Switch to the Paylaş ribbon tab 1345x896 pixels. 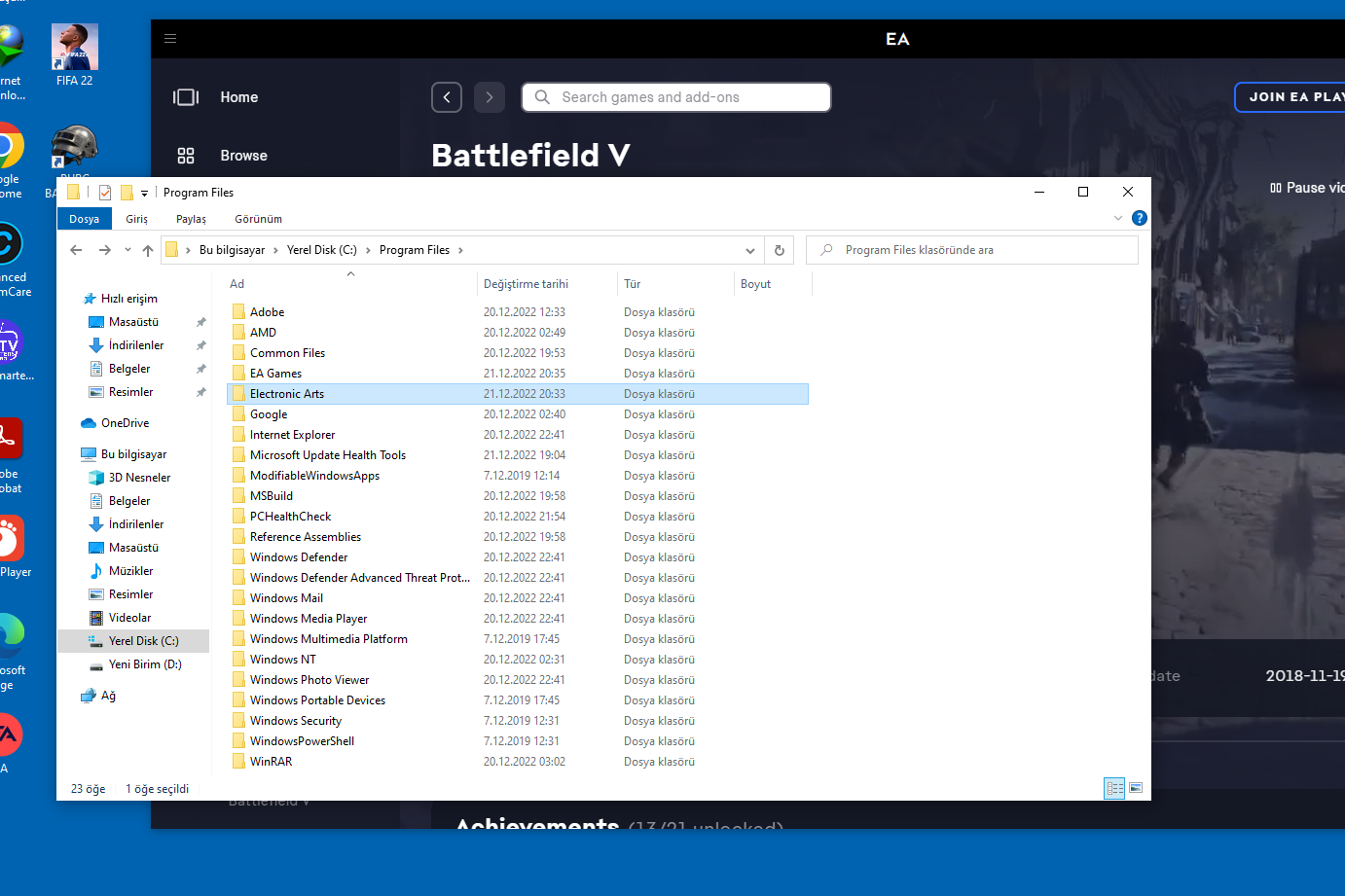click(191, 219)
